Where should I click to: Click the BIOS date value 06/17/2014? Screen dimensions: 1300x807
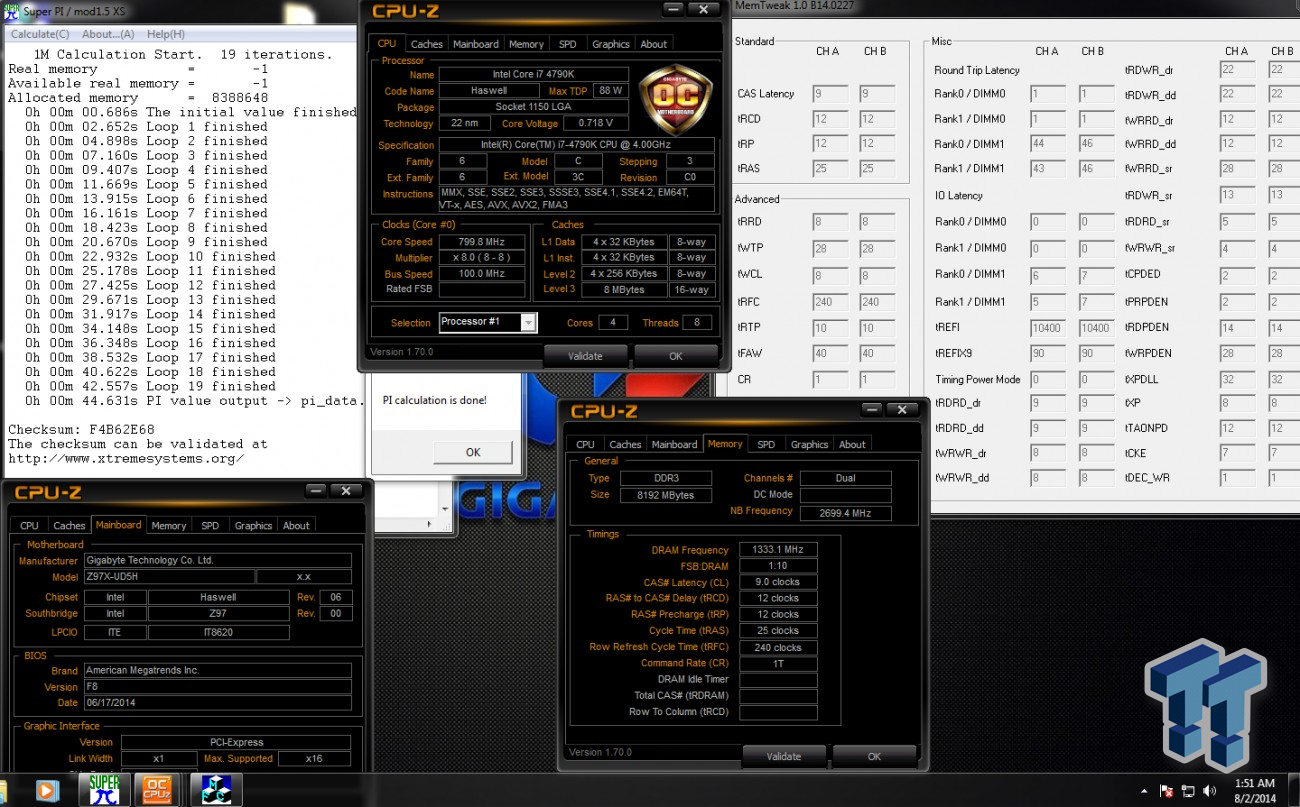[217, 703]
